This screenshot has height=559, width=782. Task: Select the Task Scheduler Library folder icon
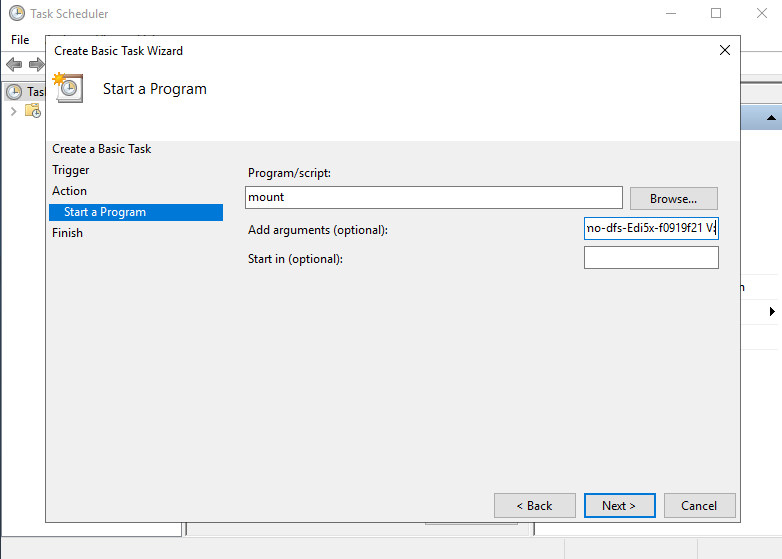click(32, 110)
